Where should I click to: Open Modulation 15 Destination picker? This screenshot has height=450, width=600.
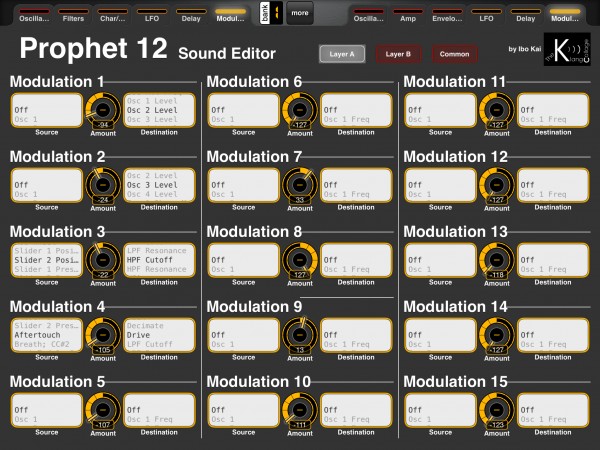pos(553,410)
